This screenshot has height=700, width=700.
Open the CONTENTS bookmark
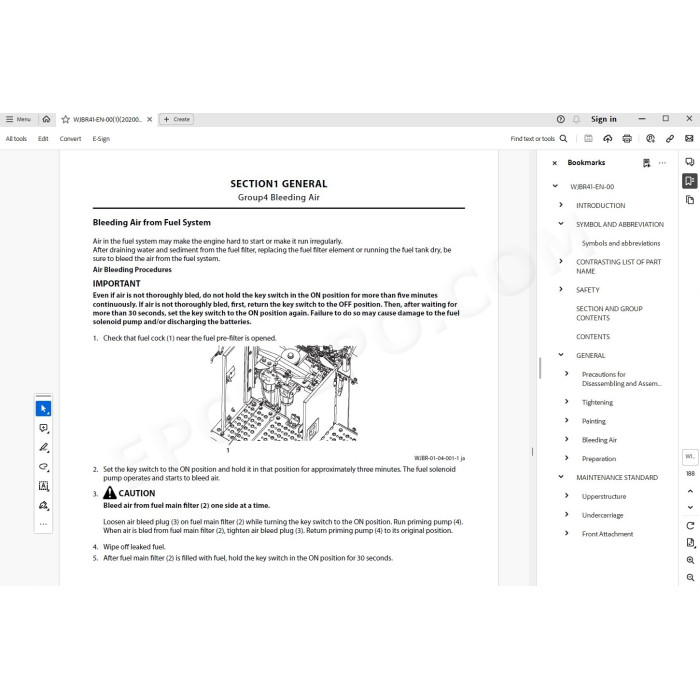coord(593,337)
